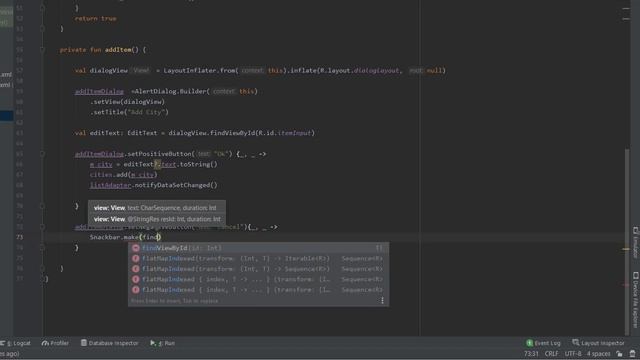Click the Database Inspector icon

[x=84, y=343]
